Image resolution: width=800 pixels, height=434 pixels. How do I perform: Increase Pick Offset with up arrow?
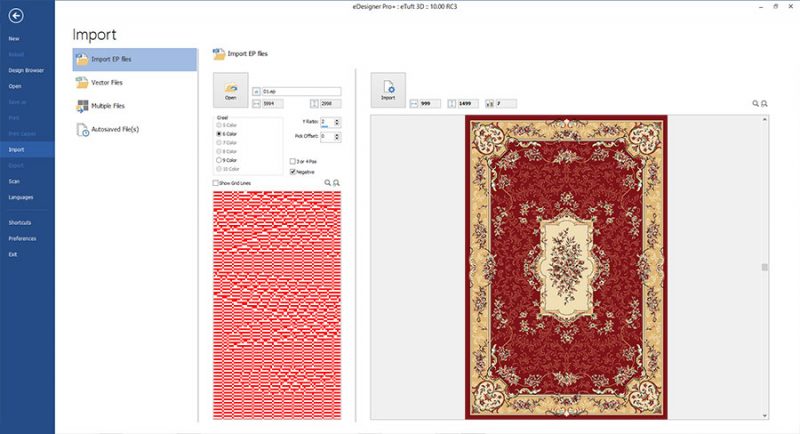pos(337,135)
